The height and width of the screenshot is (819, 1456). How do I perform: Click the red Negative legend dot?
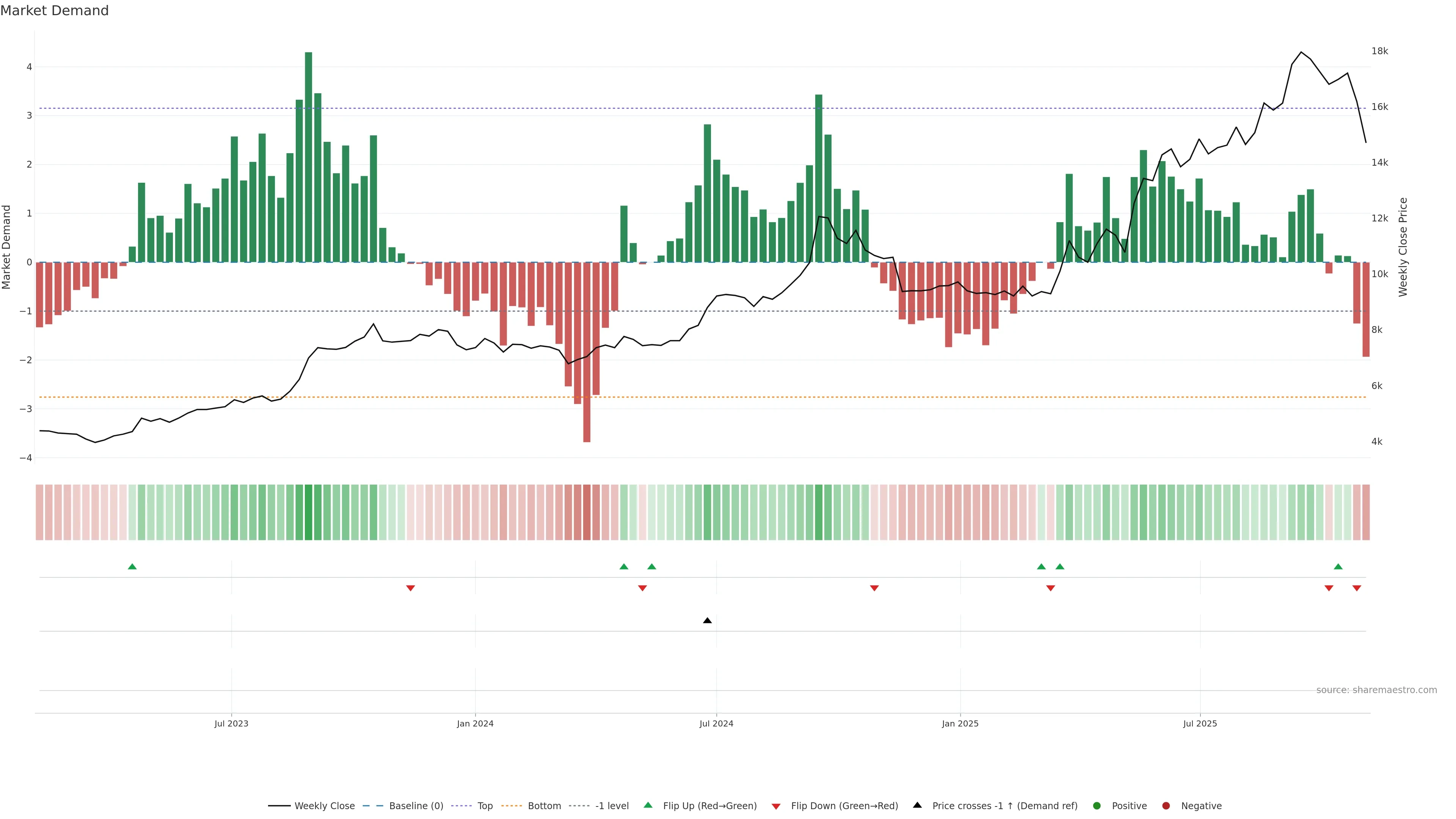tap(1166, 805)
